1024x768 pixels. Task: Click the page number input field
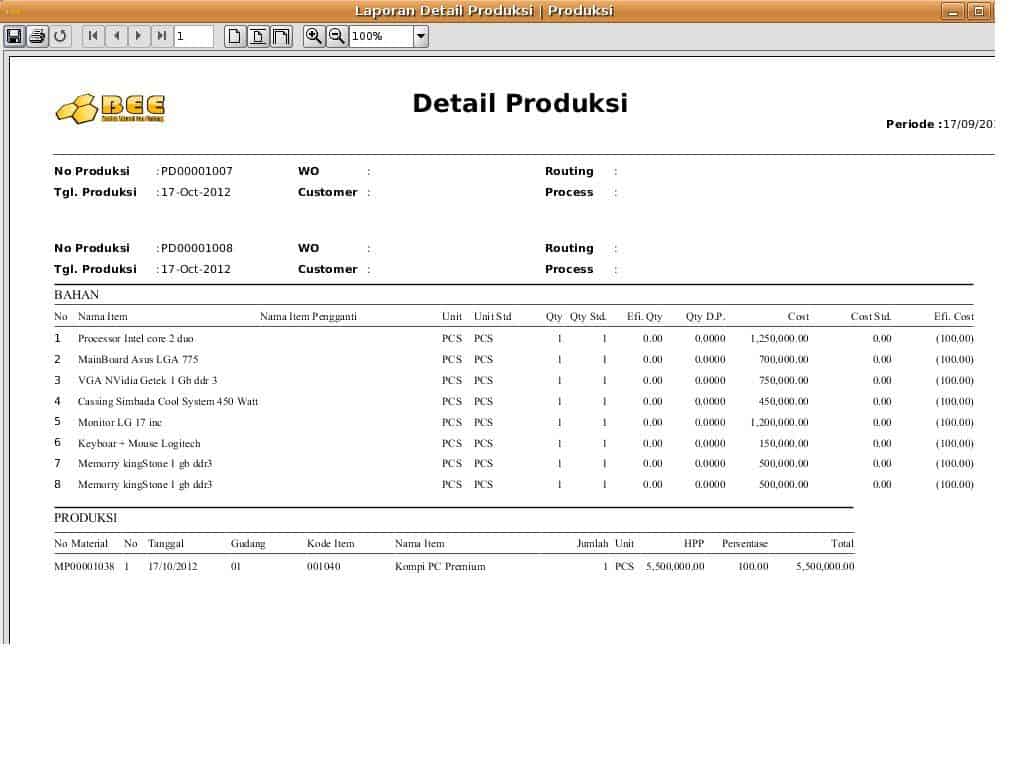coord(193,37)
